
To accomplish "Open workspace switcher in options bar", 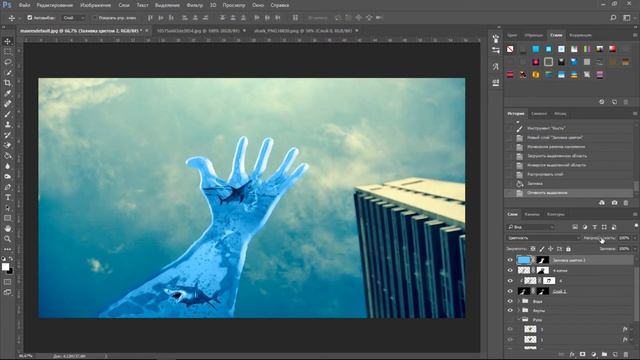I will coord(627,18).
